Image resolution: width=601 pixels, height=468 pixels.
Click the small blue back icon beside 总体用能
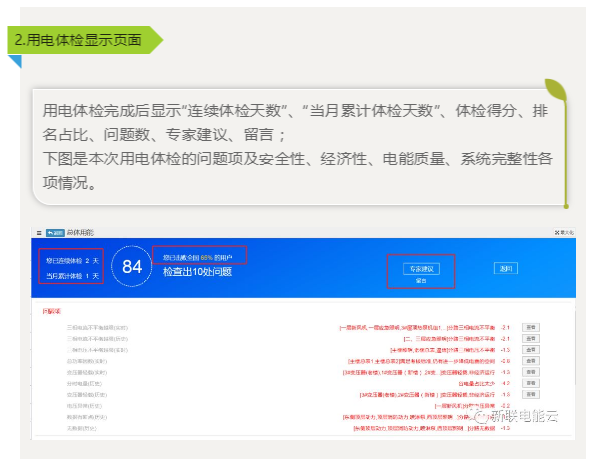click(x=49, y=232)
